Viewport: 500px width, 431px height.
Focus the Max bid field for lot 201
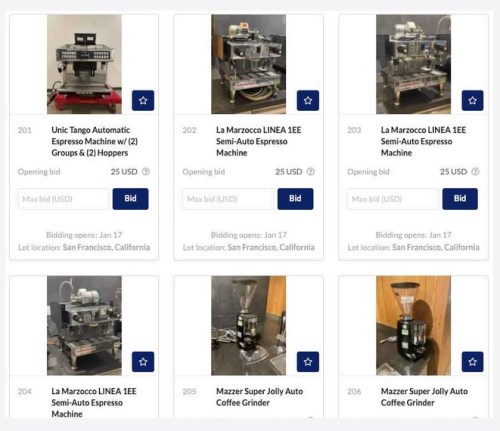pos(63,199)
